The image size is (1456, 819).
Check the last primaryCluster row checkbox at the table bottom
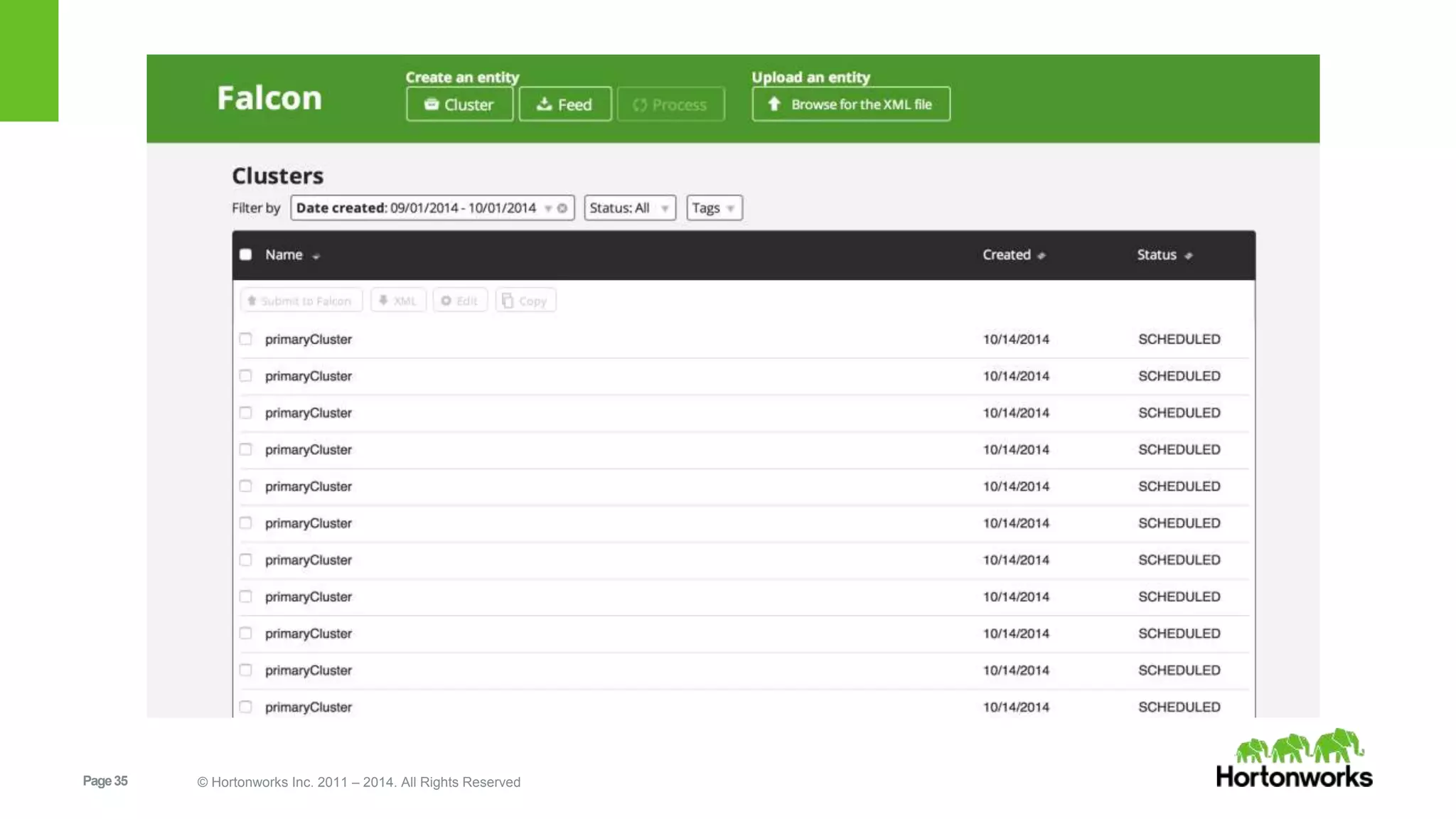246,707
